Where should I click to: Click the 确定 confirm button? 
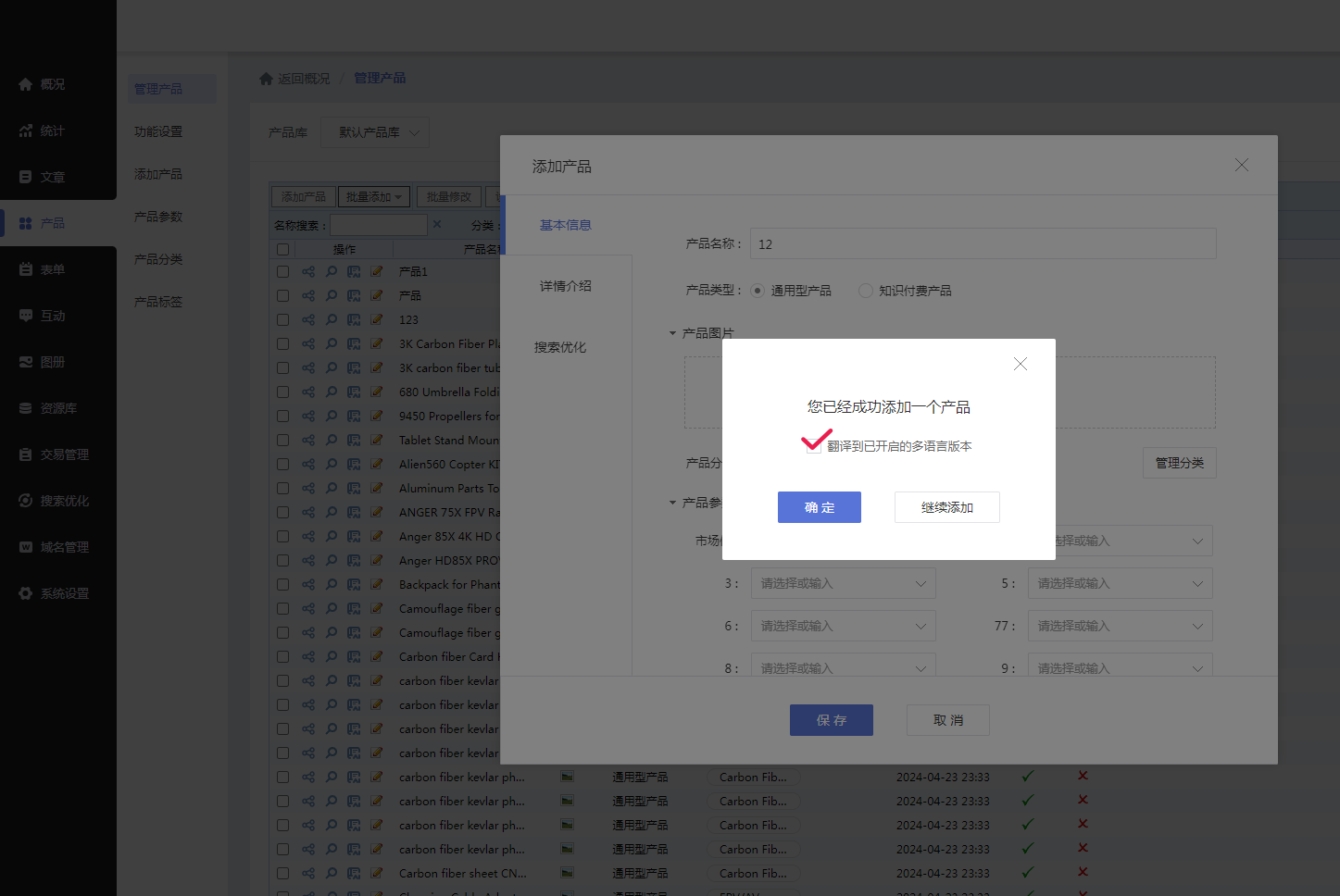[820, 507]
